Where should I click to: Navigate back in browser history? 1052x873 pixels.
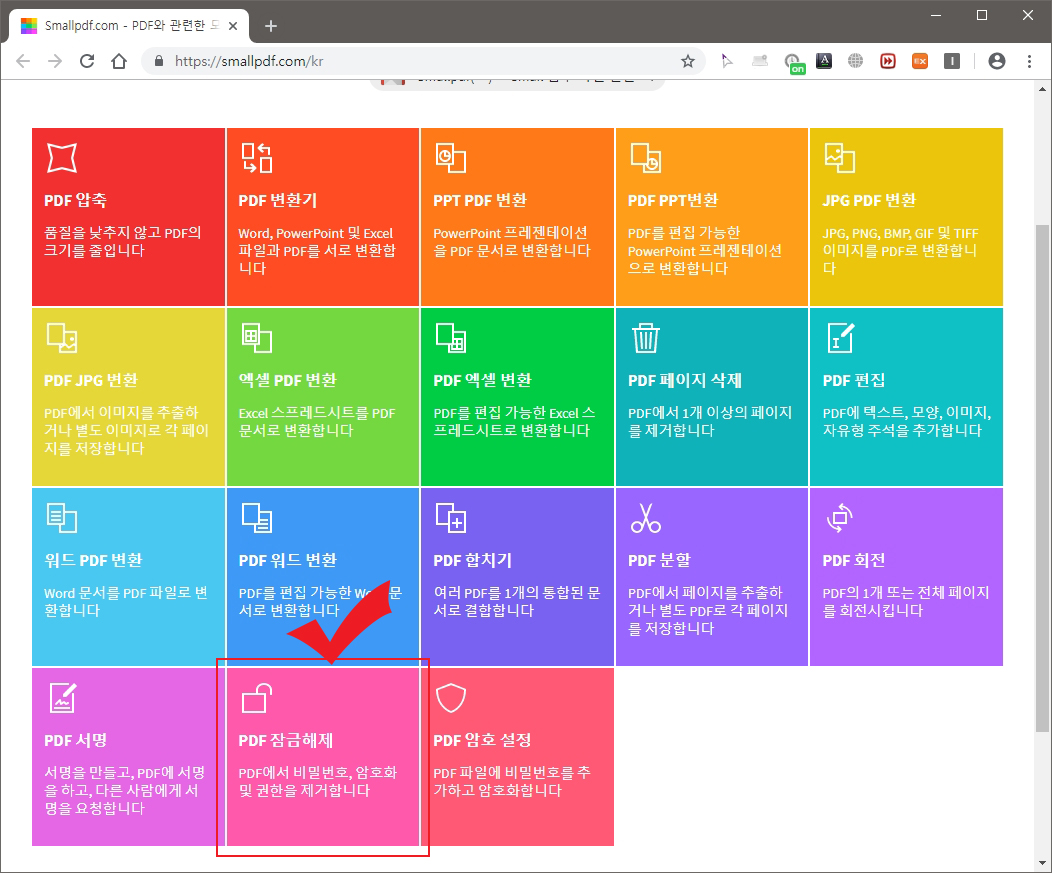23,62
